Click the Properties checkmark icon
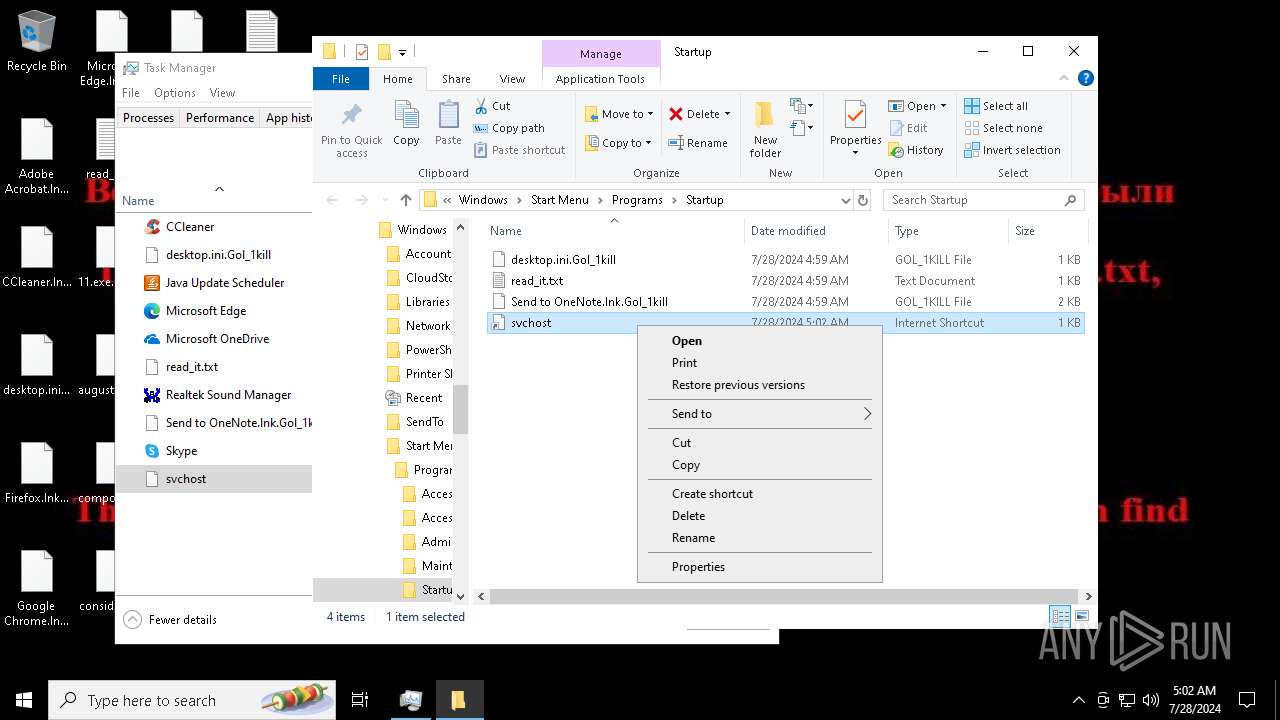The image size is (1280, 720). coord(855,114)
